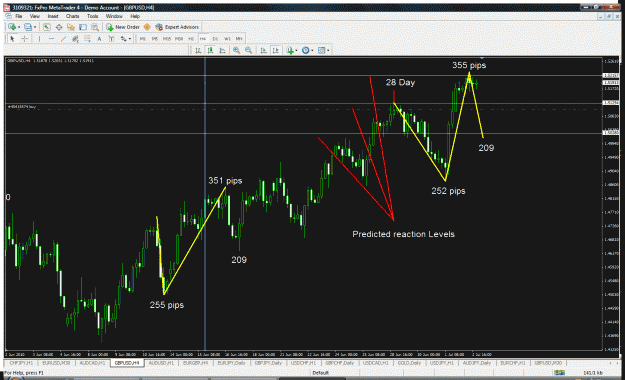Expand the Profiles dropdown arrow
The image size is (625, 380).
pyautogui.click(x=35, y=27)
